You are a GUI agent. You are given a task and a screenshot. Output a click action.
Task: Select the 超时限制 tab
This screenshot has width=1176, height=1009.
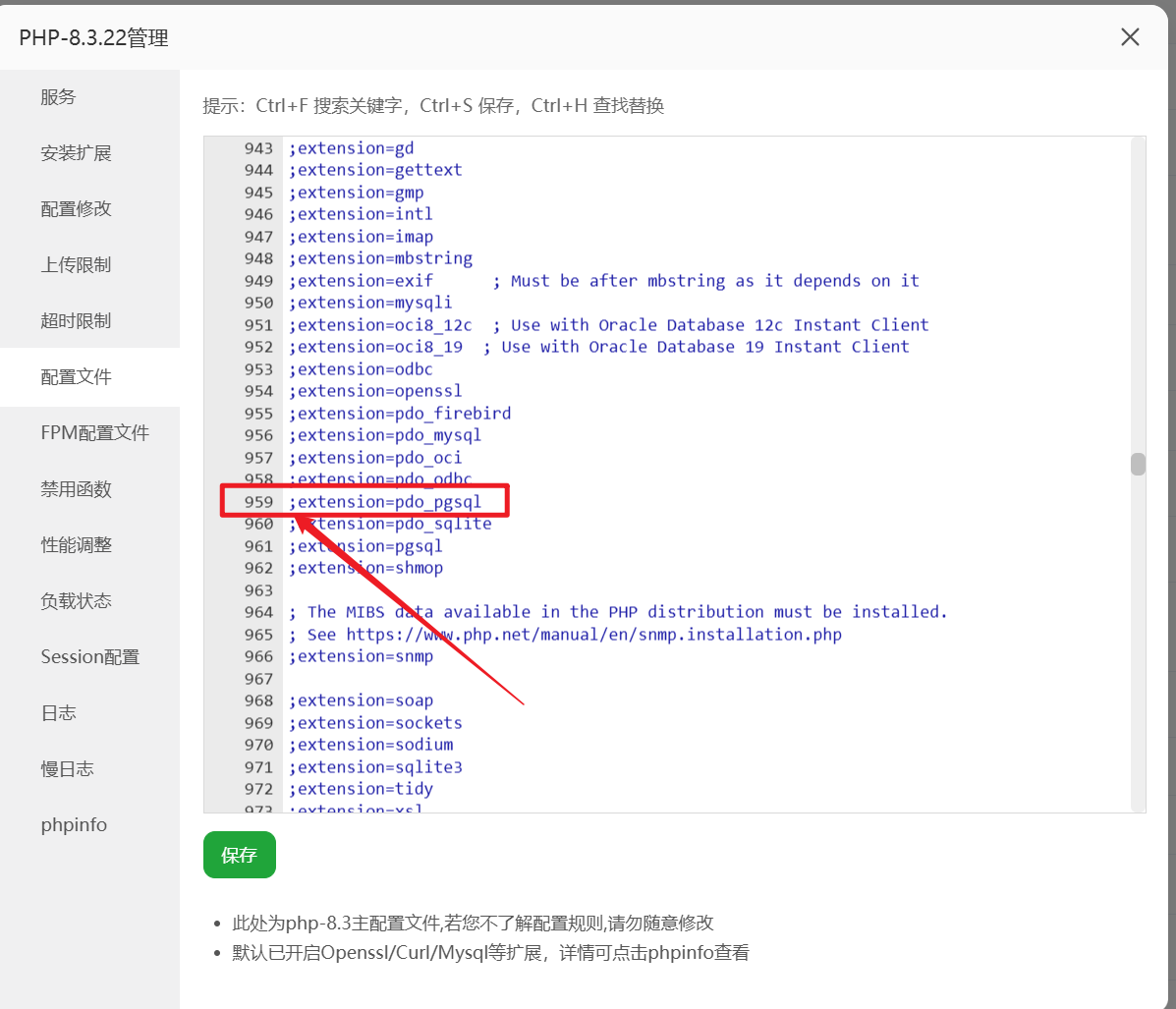coord(76,321)
